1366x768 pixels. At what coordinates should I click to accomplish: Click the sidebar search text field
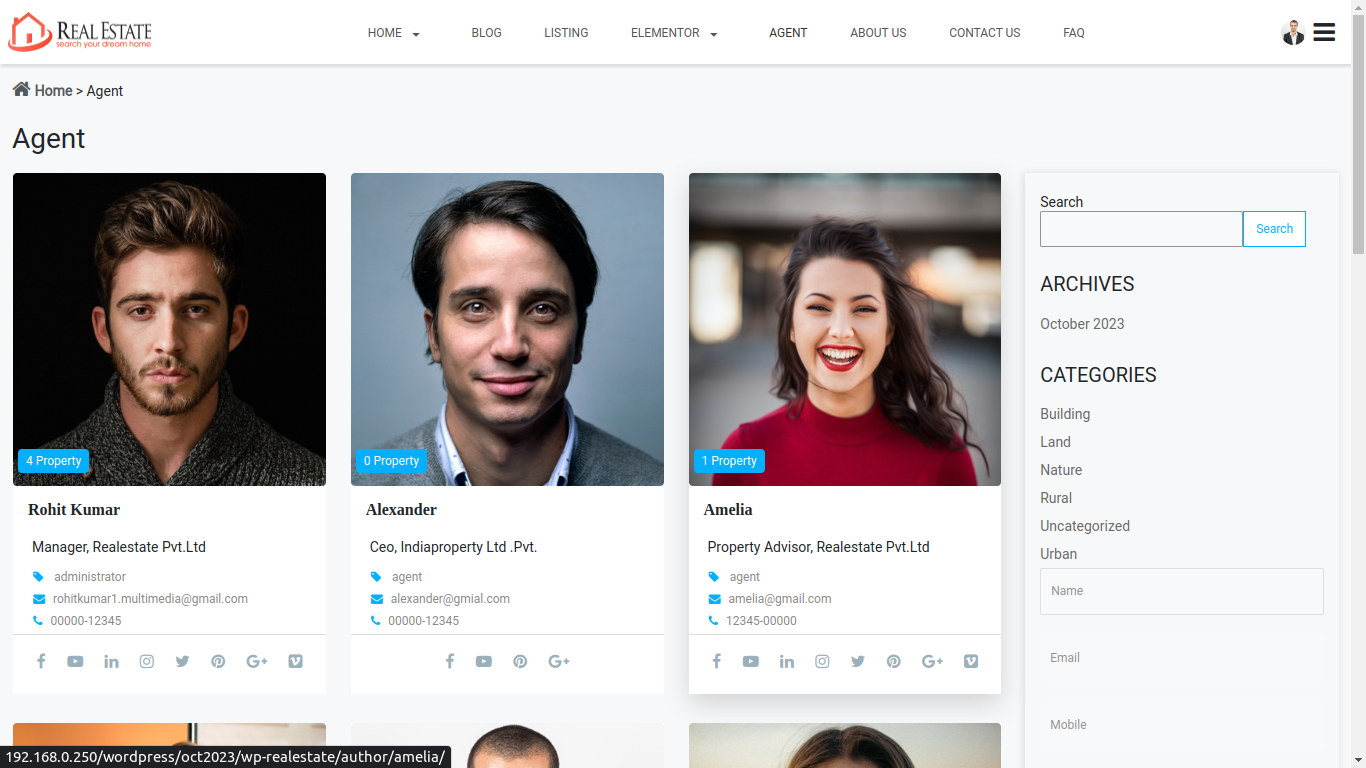pos(1141,229)
